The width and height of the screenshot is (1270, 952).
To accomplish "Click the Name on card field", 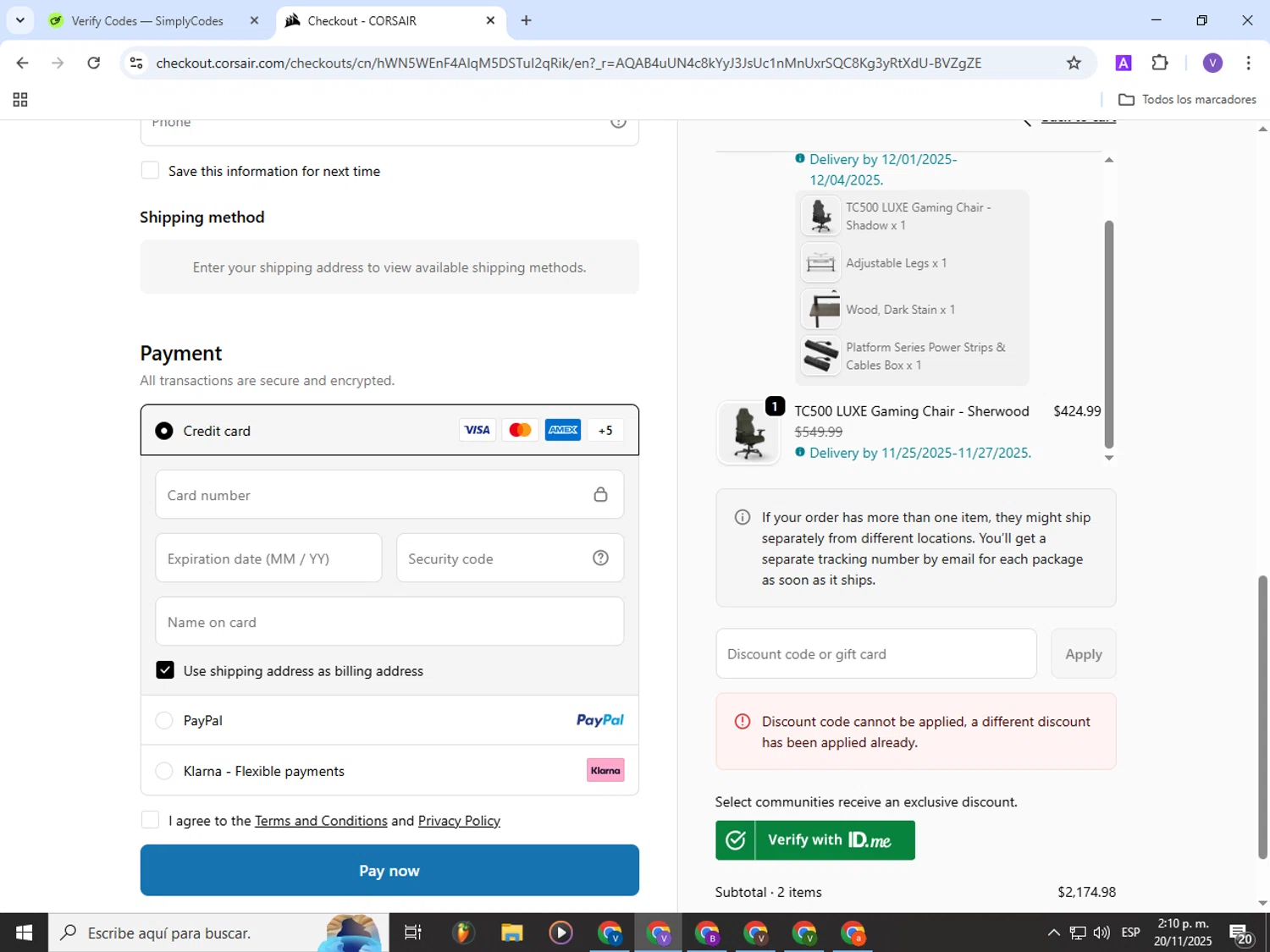I will click(x=389, y=622).
